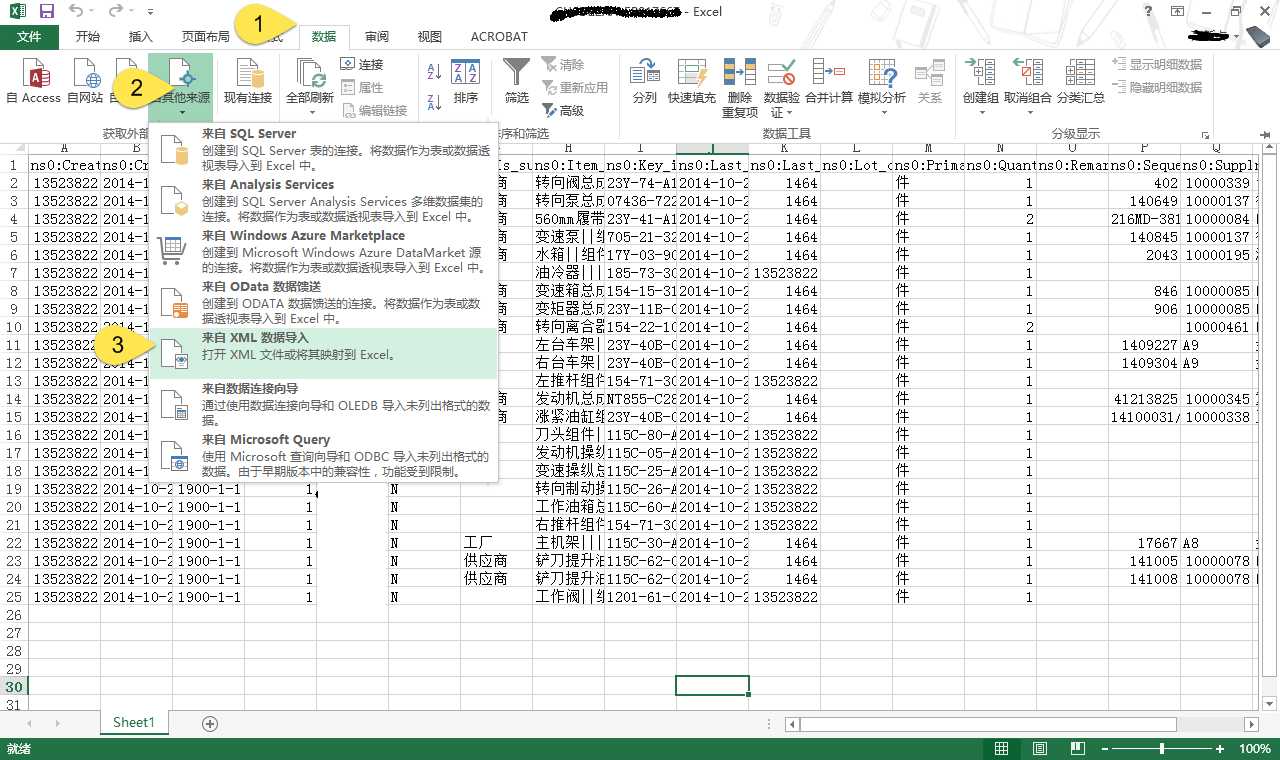Choose 来自 XML 数据导入 entry

[x=323, y=353]
